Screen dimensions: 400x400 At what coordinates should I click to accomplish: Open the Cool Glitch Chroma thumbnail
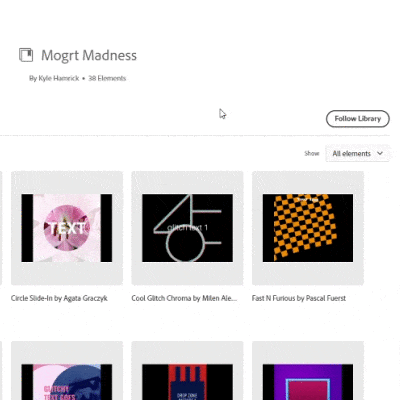point(187,228)
